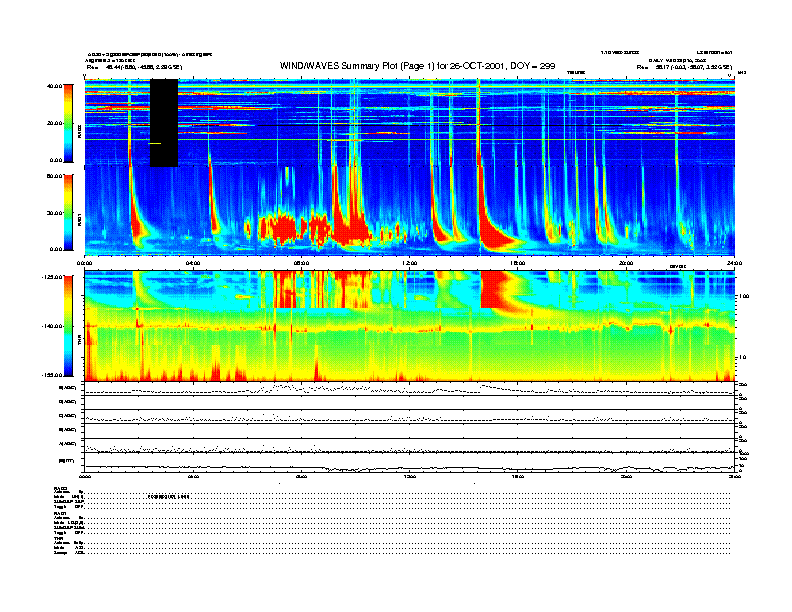Image resolution: width=792 pixels, height=612 pixels.
Task: Click the -155.00 label on TNR color scale
Action: tap(52, 375)
